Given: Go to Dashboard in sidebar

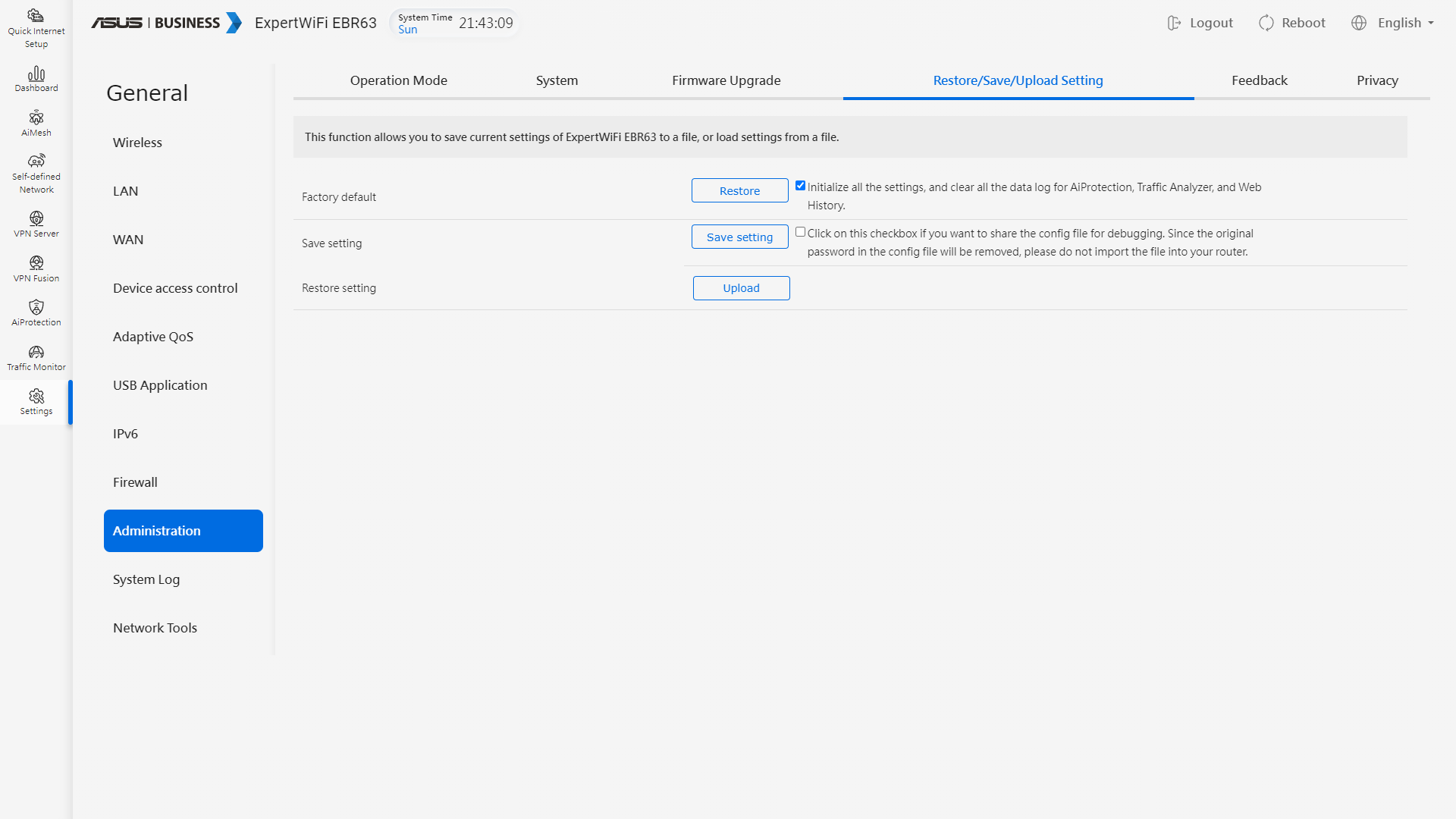Looking at the screenshot, I should click(x=36, y=79).
